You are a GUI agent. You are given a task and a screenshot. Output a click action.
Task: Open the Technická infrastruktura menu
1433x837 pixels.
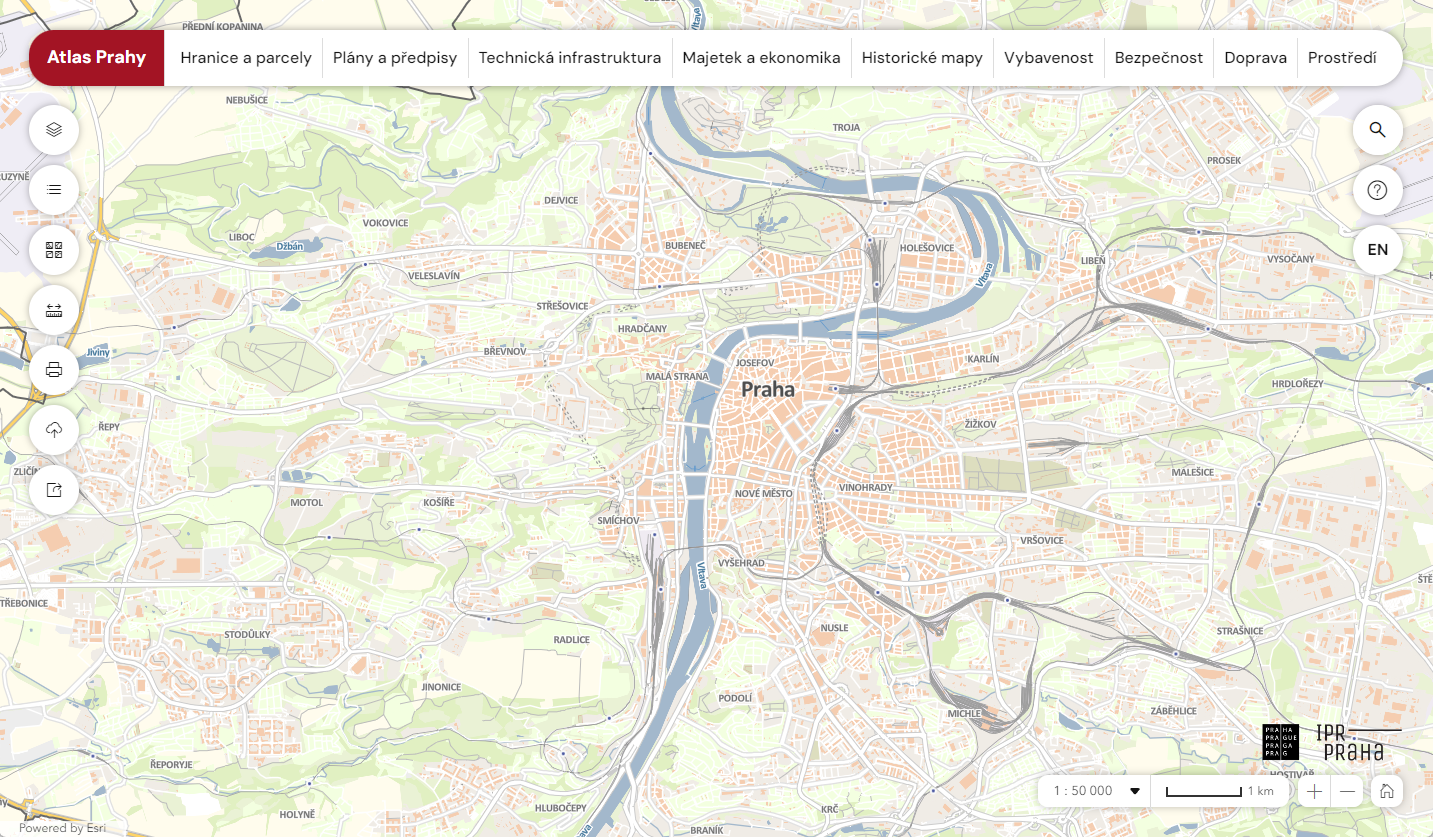(569, 58)
